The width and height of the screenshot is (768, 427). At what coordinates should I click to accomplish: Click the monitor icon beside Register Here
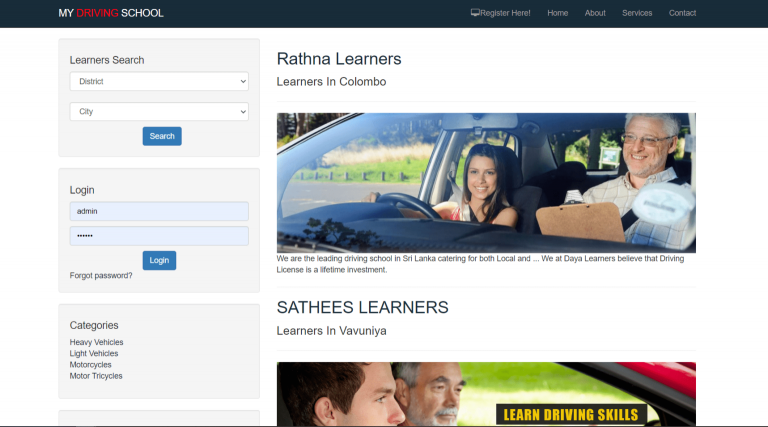(x=475, y=13)
